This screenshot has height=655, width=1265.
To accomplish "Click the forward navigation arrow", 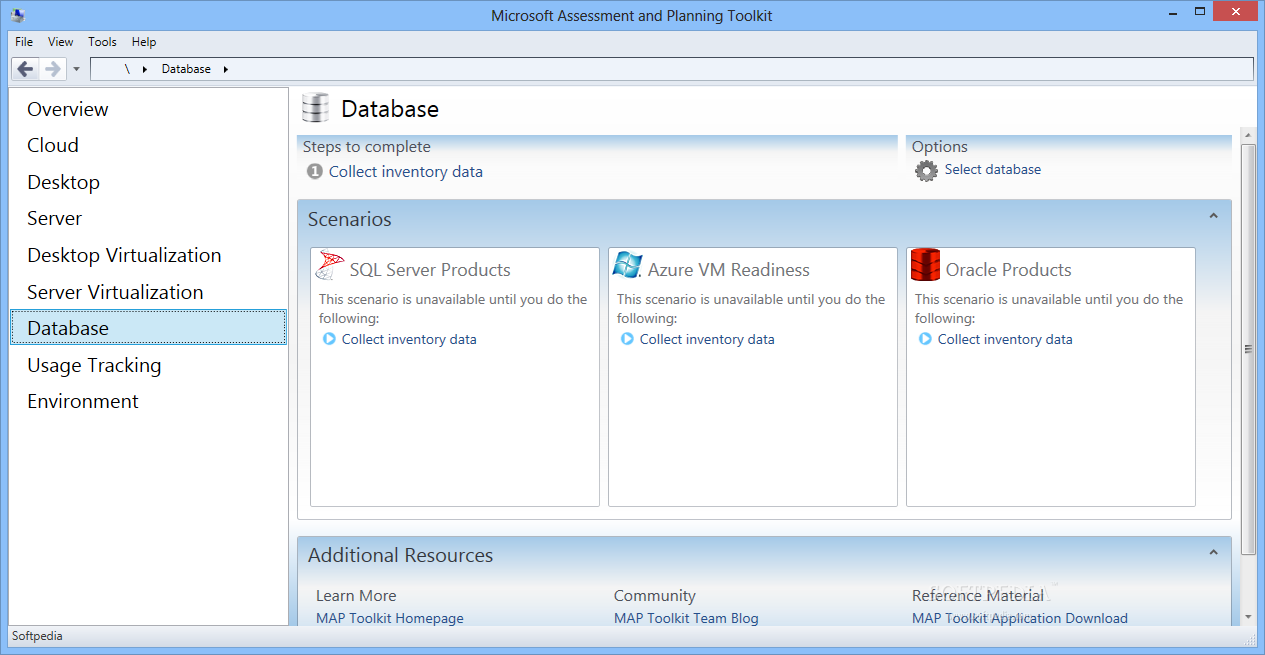I will (53, 69).
